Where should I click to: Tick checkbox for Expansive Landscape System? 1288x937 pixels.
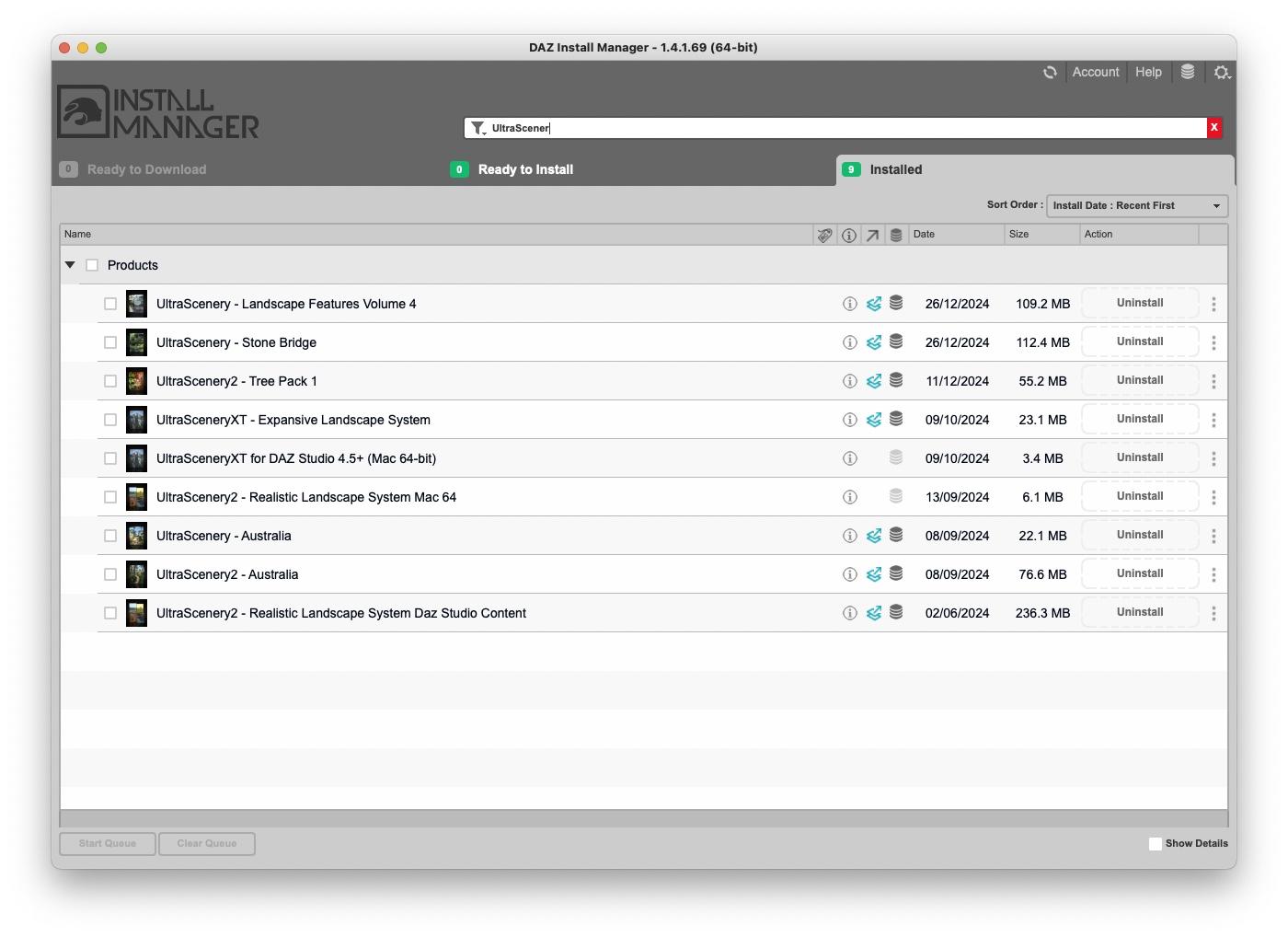click(110, 420)
